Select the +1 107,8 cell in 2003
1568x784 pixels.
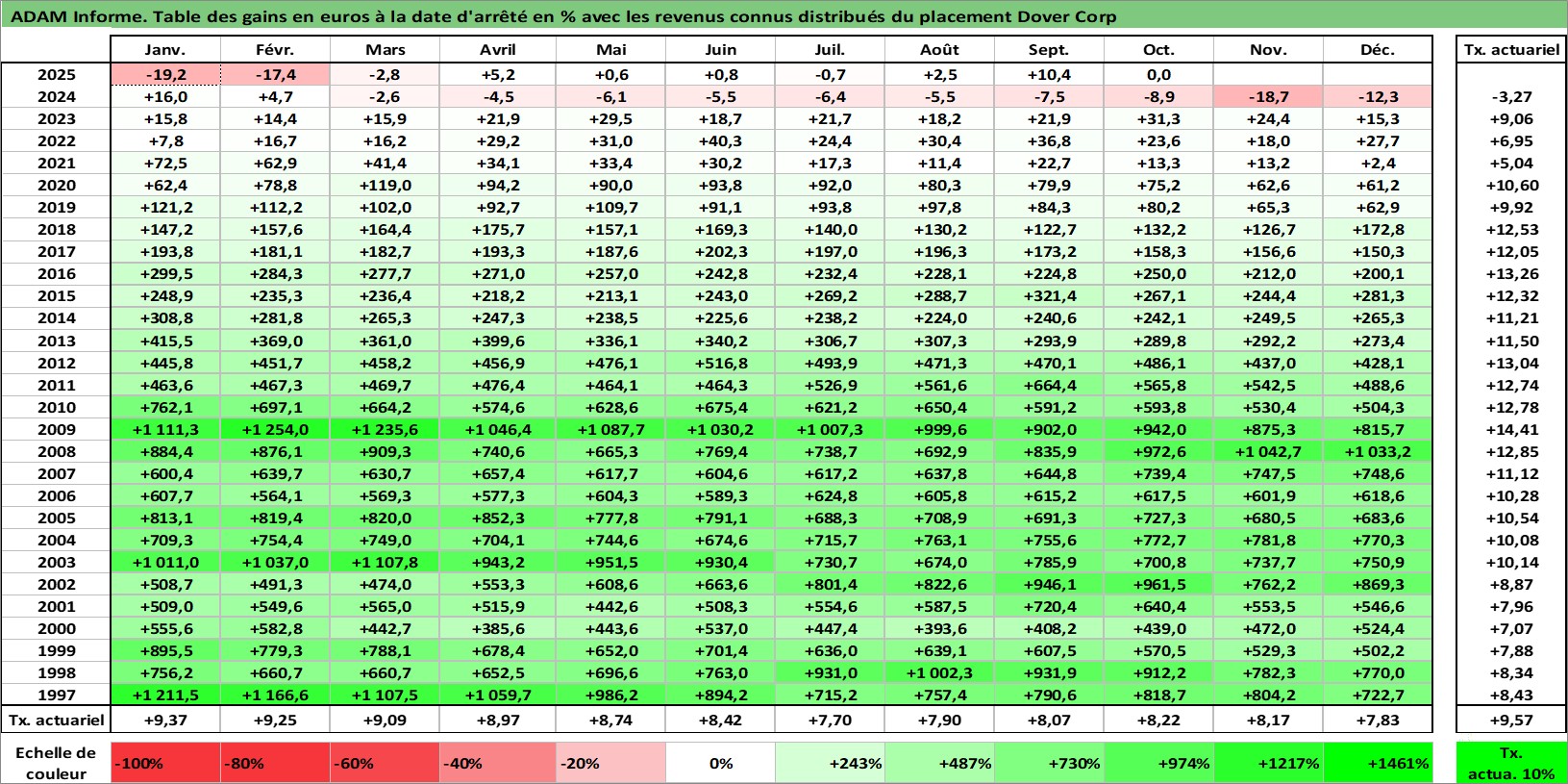coord(386,562)
